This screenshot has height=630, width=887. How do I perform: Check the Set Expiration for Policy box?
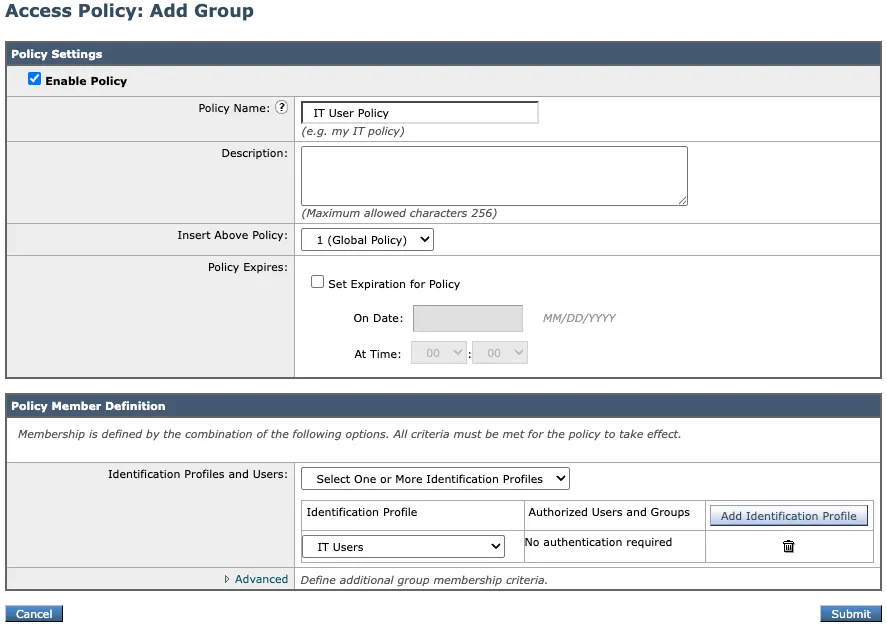[318, 283]
